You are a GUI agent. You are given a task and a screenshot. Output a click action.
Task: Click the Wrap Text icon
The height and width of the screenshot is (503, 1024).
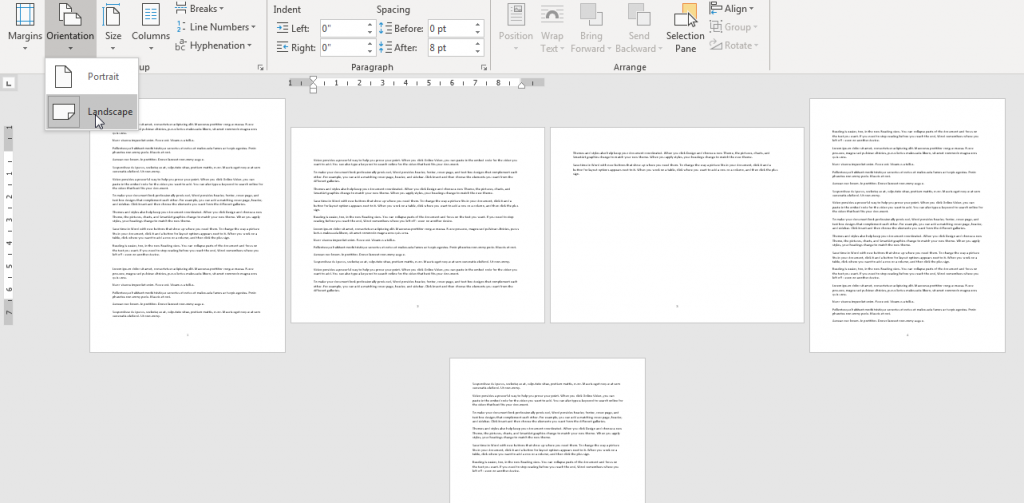551,27
